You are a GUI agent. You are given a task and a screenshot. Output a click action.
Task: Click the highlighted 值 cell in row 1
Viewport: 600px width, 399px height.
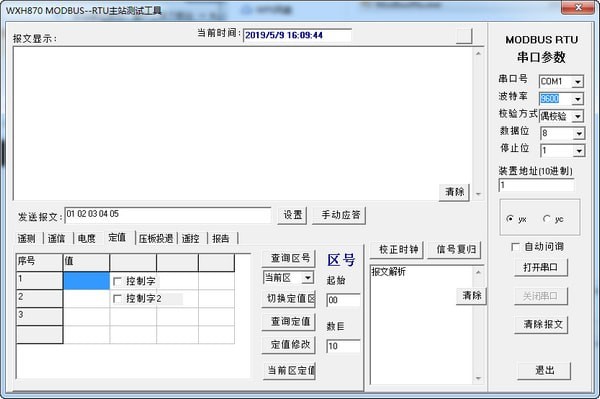click(86, 281)
